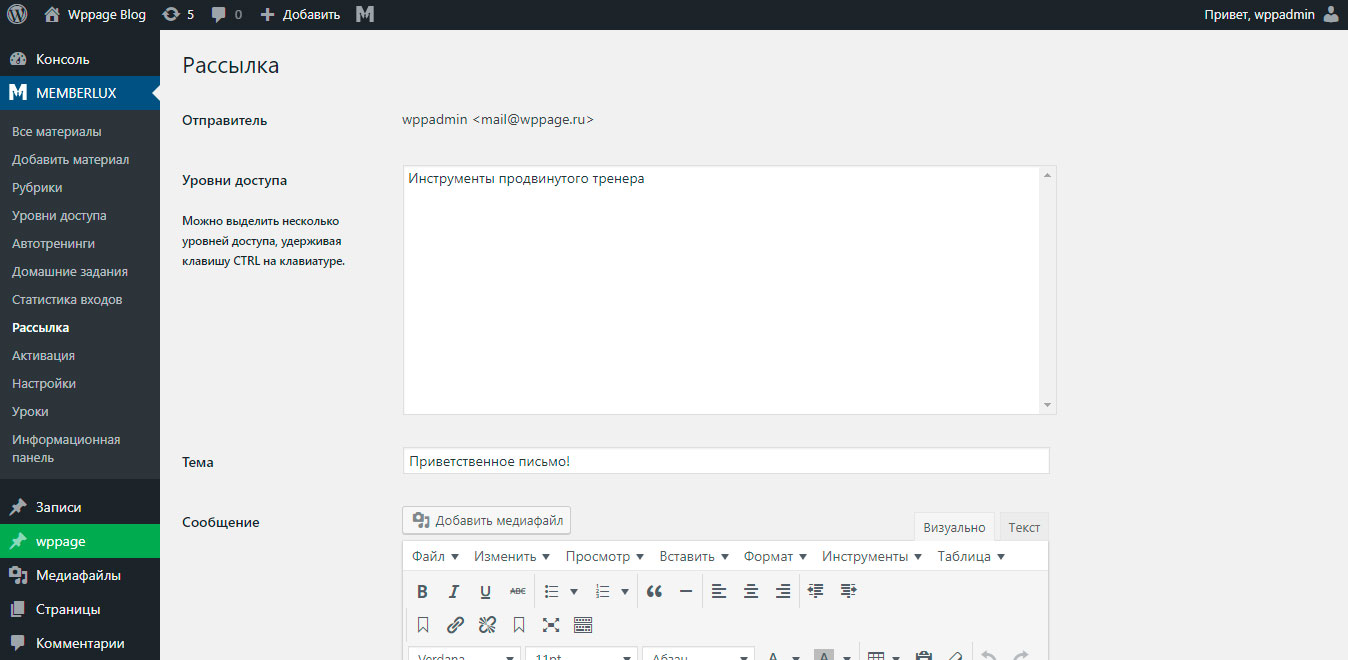Click the numbered list icon

click(x=603, y=591)
